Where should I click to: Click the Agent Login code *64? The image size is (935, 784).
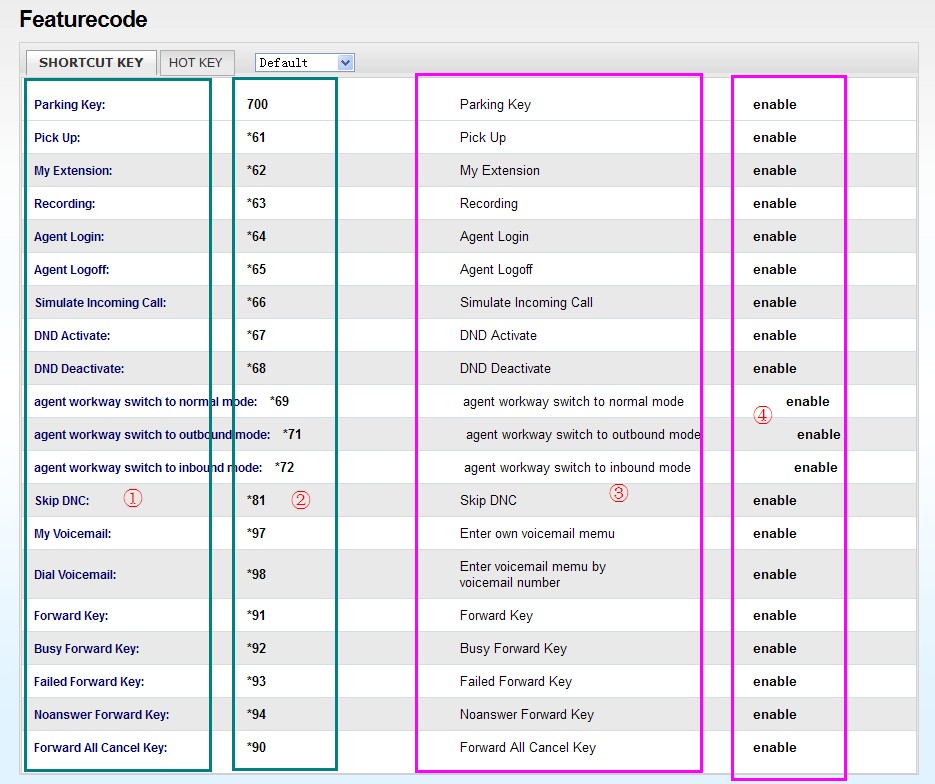point(256,236)
